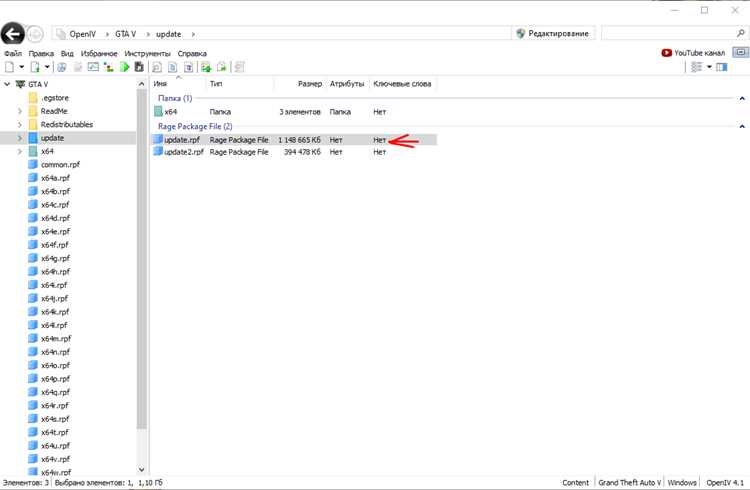Click GTA V in the breadcrumb path

(125, 34)
